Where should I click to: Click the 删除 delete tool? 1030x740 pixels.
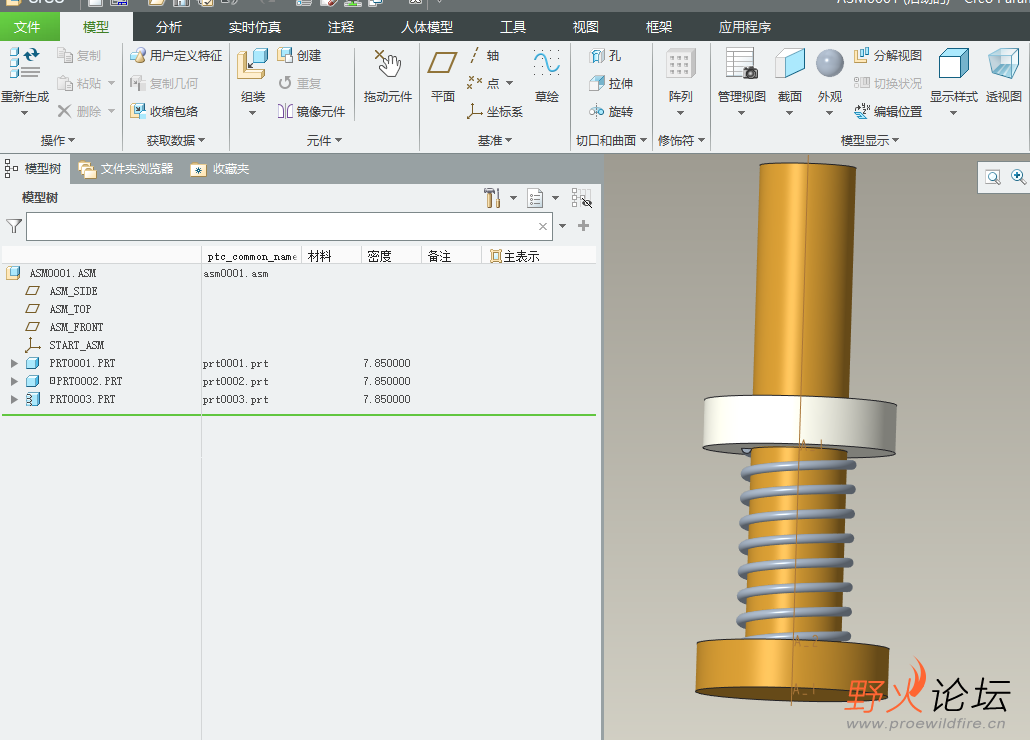[79, 111]
